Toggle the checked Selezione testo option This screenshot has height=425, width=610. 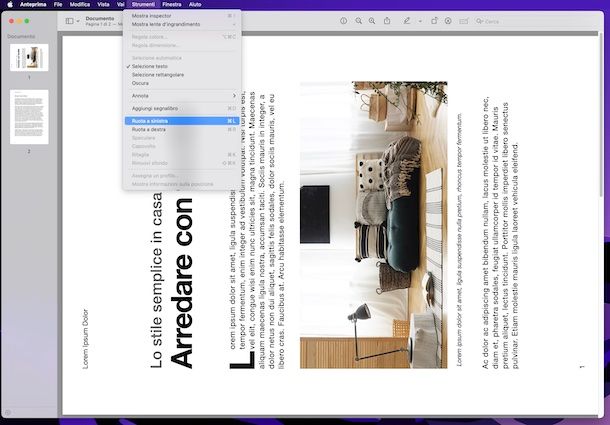point(182,66)
